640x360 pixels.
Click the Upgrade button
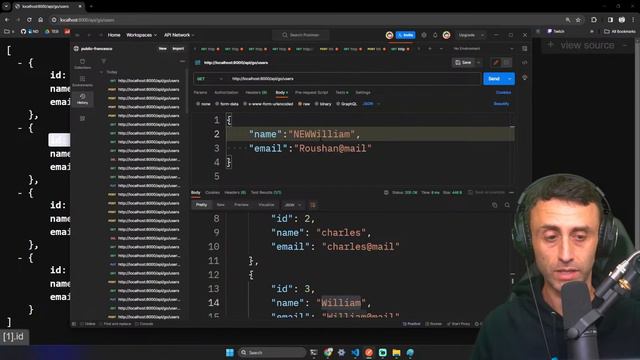pos(467,35)
